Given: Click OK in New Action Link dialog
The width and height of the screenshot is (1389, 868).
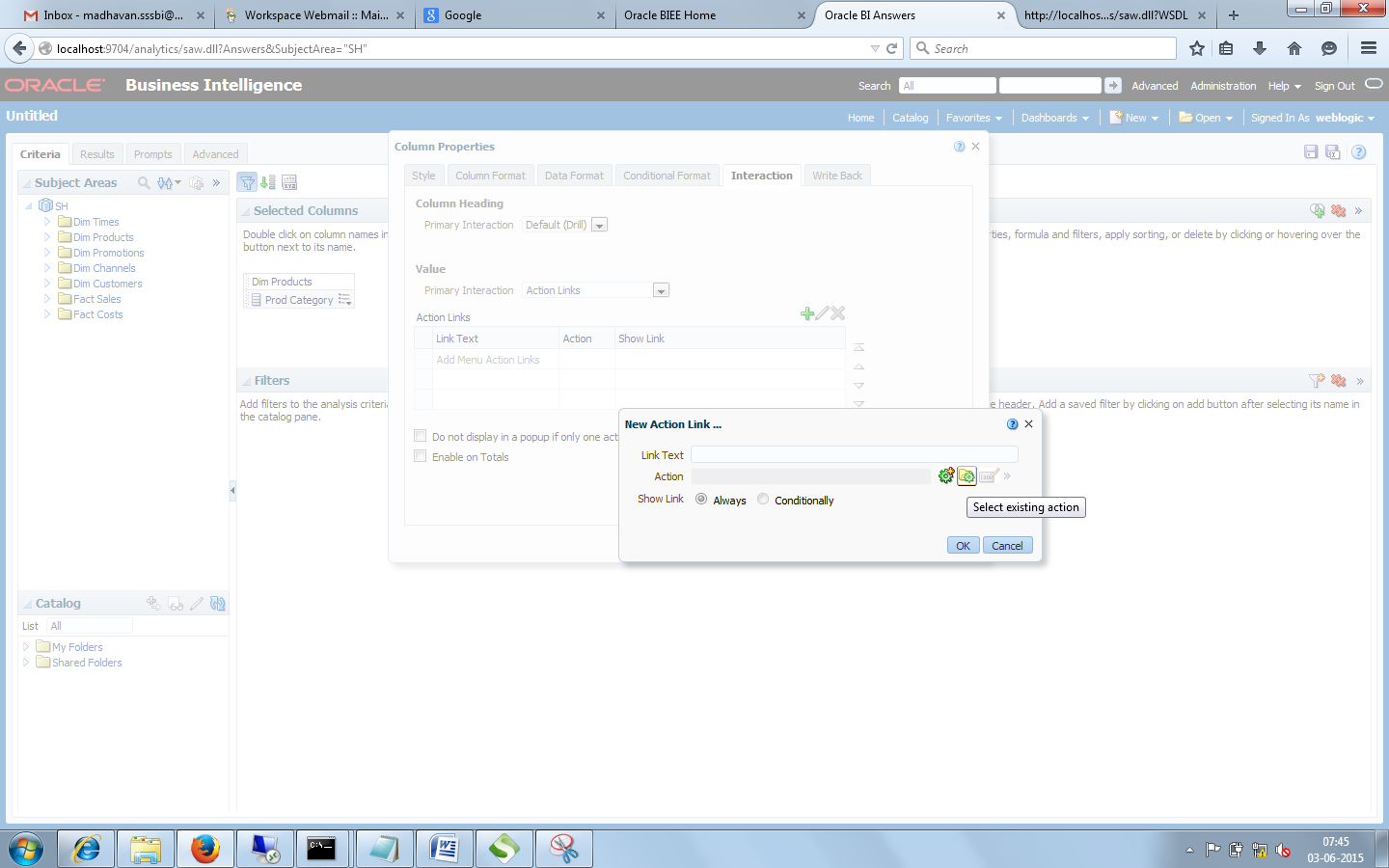Looking at the screenshot, I should click(963, 545).
